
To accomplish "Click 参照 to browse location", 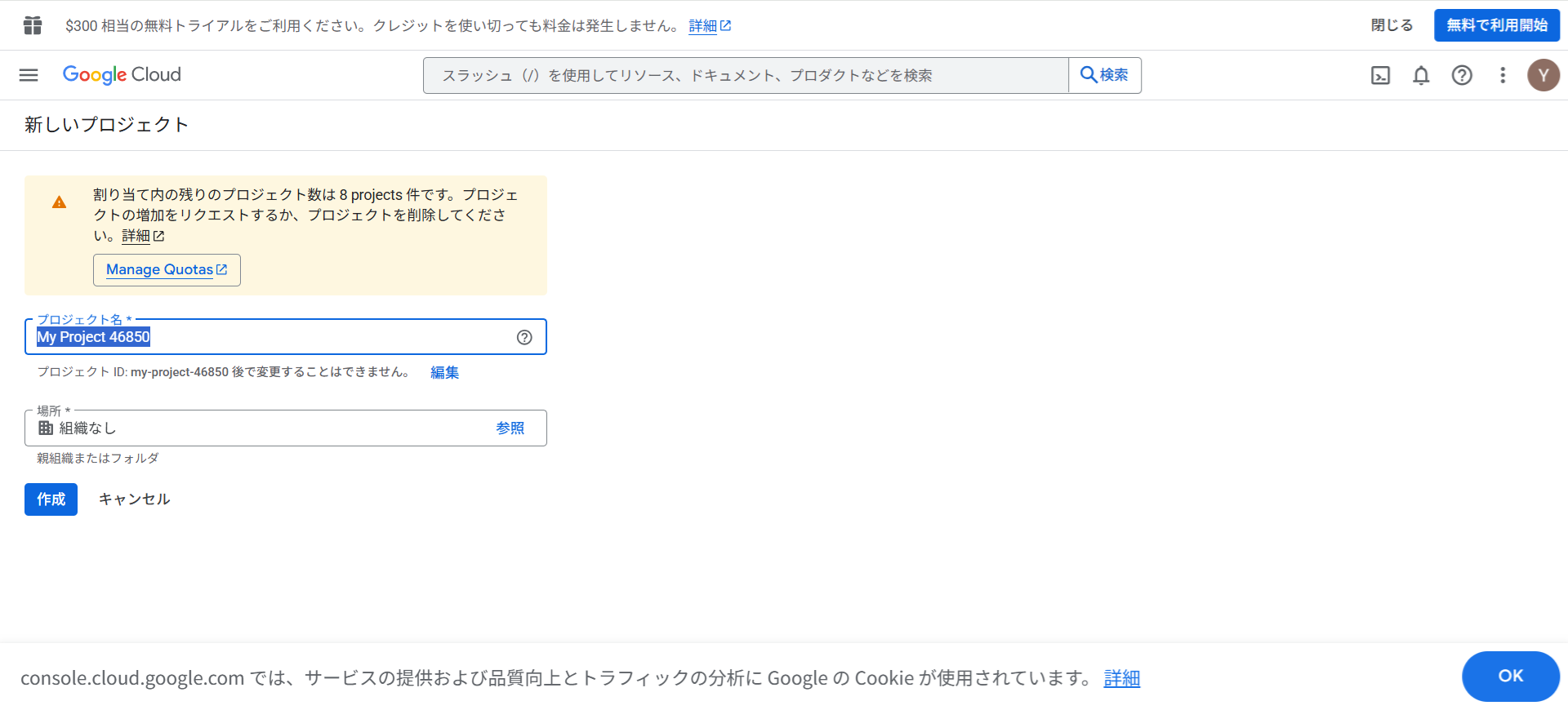I will point(510,428).
